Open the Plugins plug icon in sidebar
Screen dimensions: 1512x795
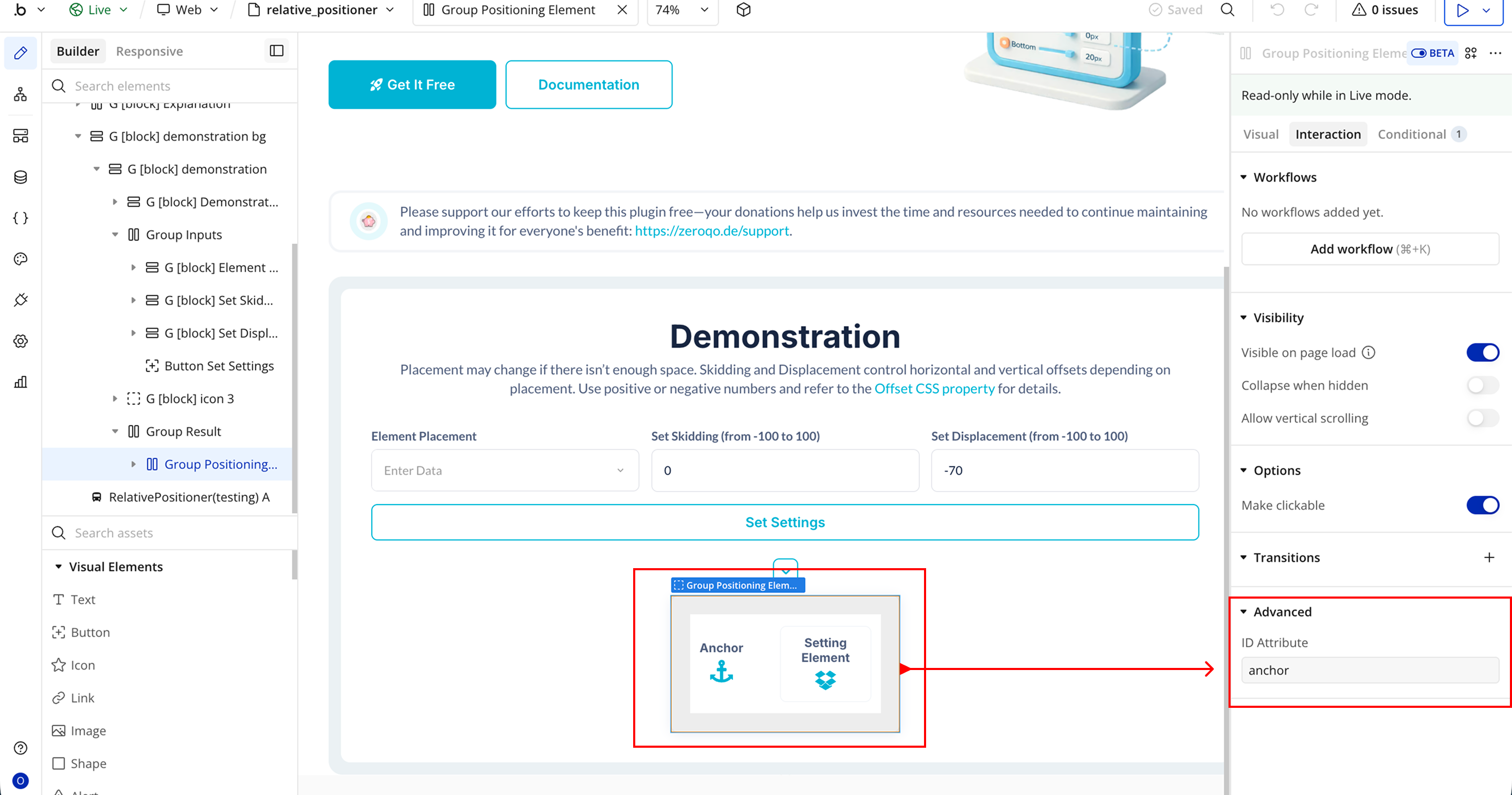coord(20,300)
